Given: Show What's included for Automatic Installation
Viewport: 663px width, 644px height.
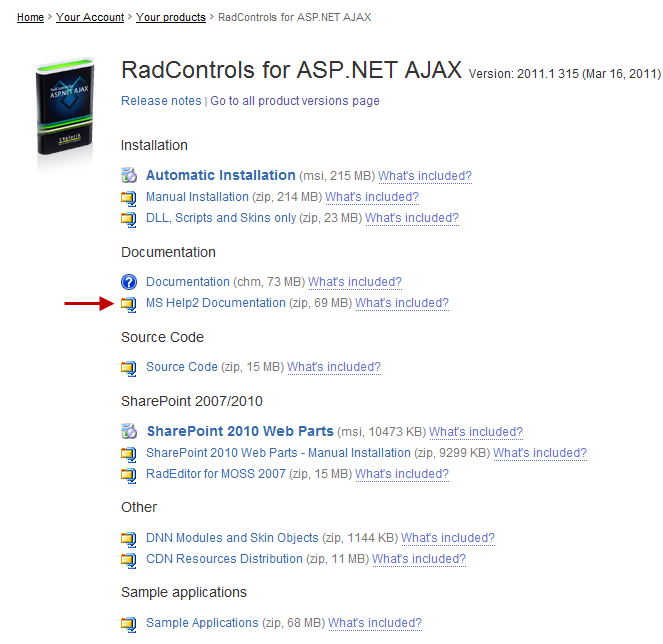Looking at the screenshot, I should tap(425, 176).
